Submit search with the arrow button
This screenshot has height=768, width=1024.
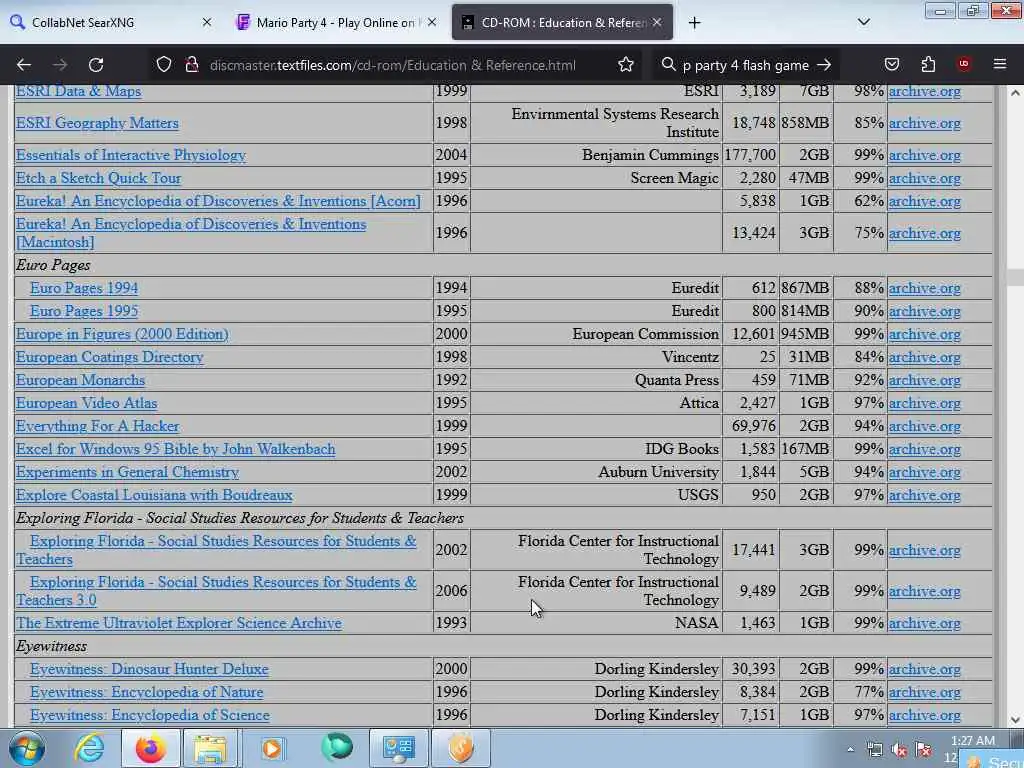coord(824,65)
